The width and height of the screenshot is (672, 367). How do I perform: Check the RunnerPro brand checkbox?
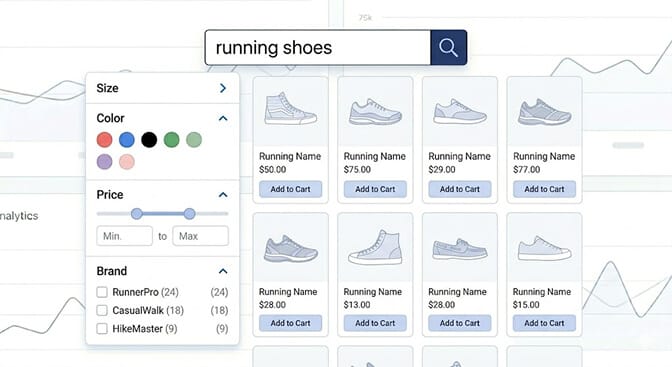click(102, 292)
